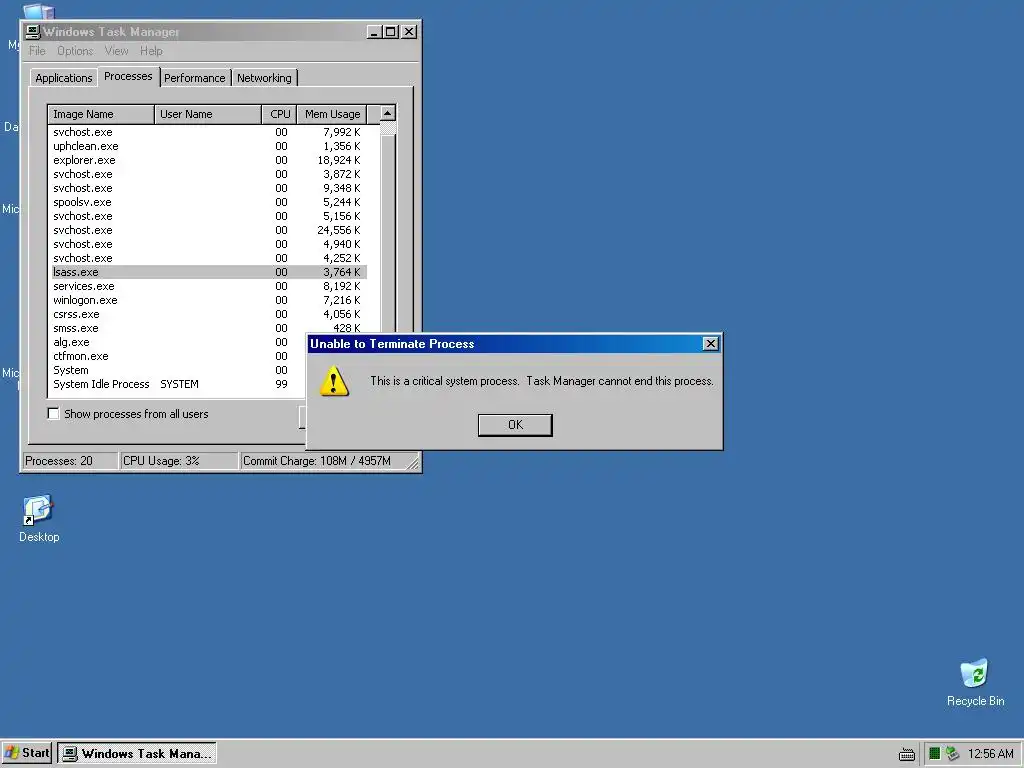Click the Task Manager resize grip corner
This screenshot has width=1024, height=768.
tap(413, 463)
